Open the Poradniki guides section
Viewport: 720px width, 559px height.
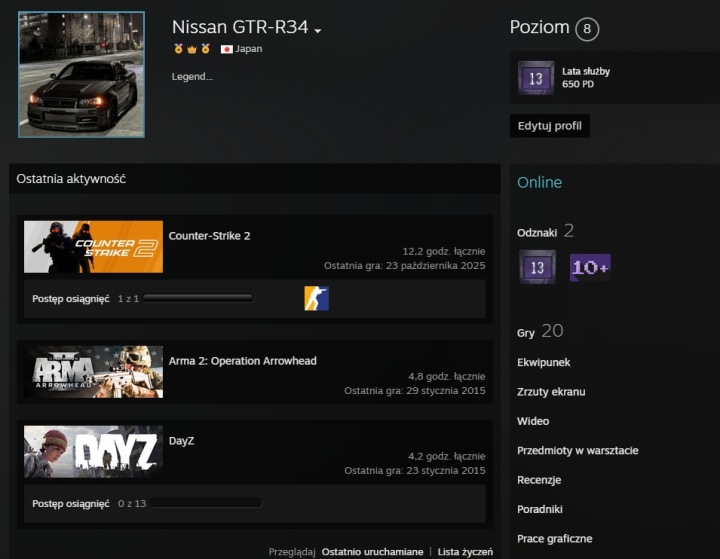(x=540, y=509)
